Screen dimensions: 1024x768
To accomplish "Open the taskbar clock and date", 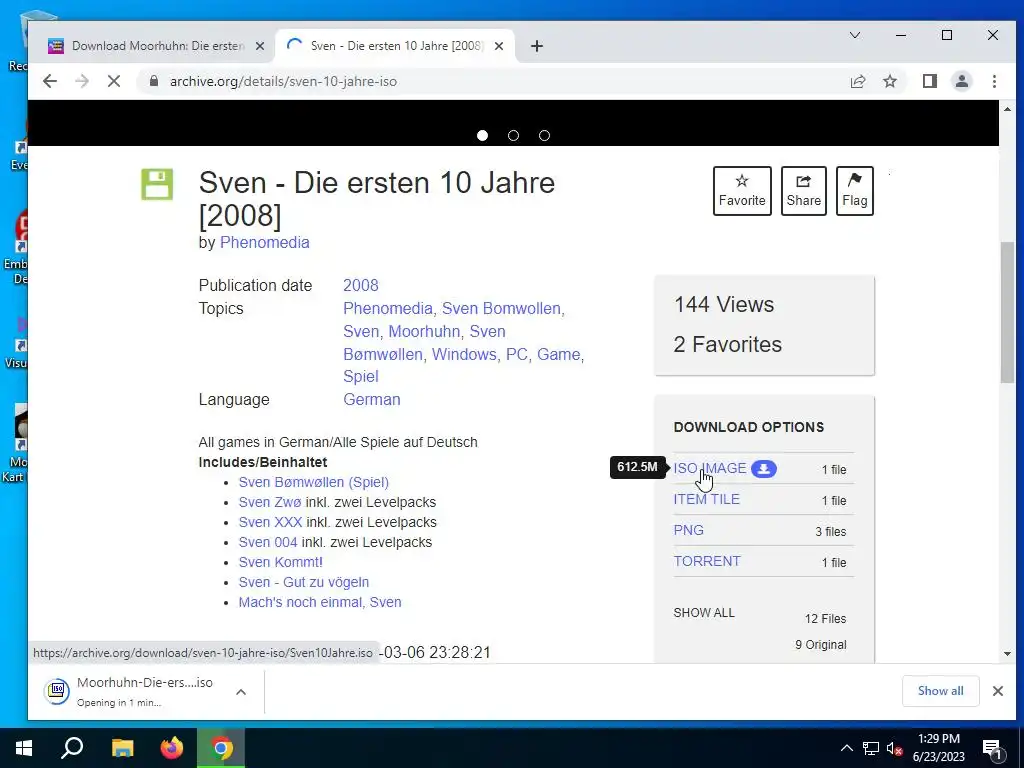I will (x=938, y=748).
